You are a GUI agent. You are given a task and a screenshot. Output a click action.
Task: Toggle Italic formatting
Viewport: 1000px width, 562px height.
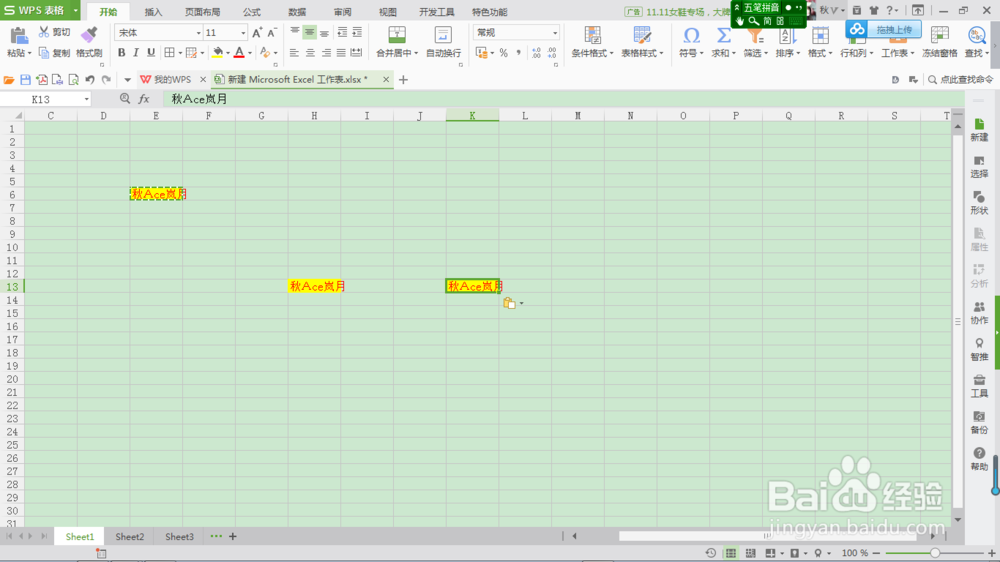point(136,53)
